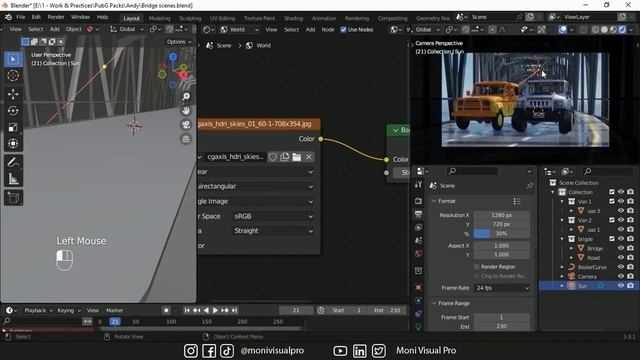Select the Select Box tool
Image resolution: width=640 pixels, height=360 pixels.
click(x=13, y=60)
